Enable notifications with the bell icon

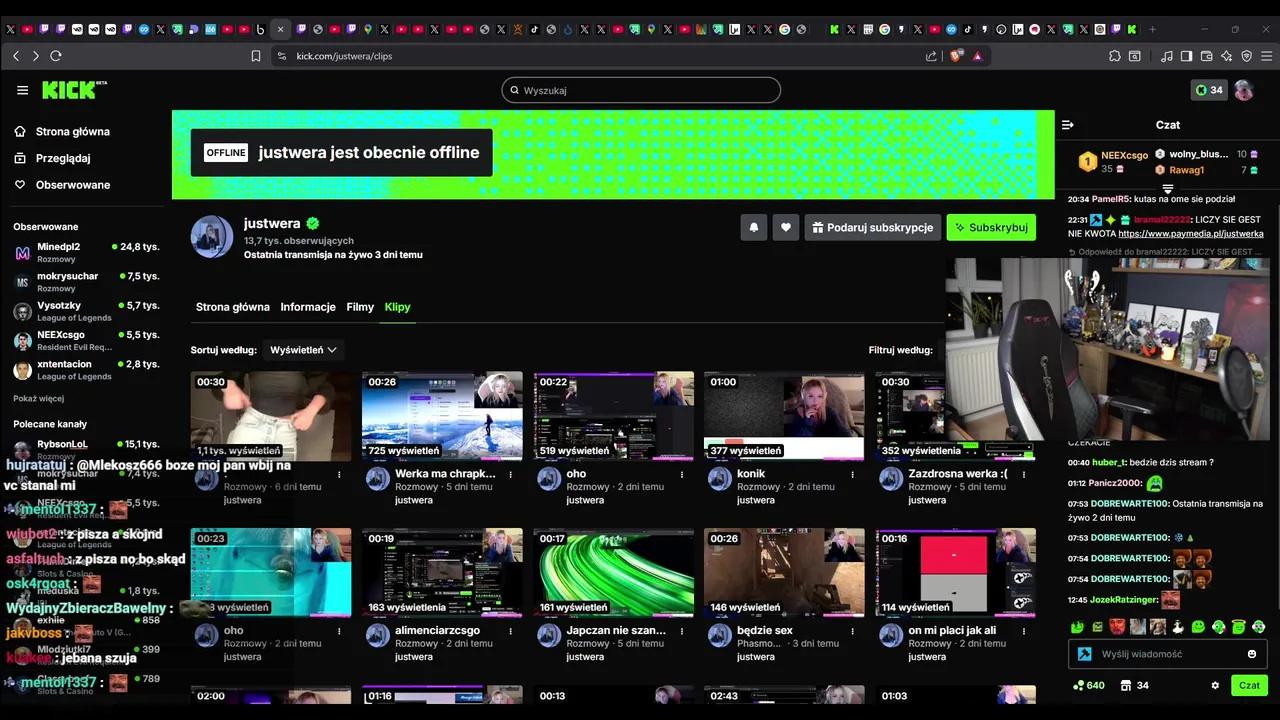tap(754, 228)
